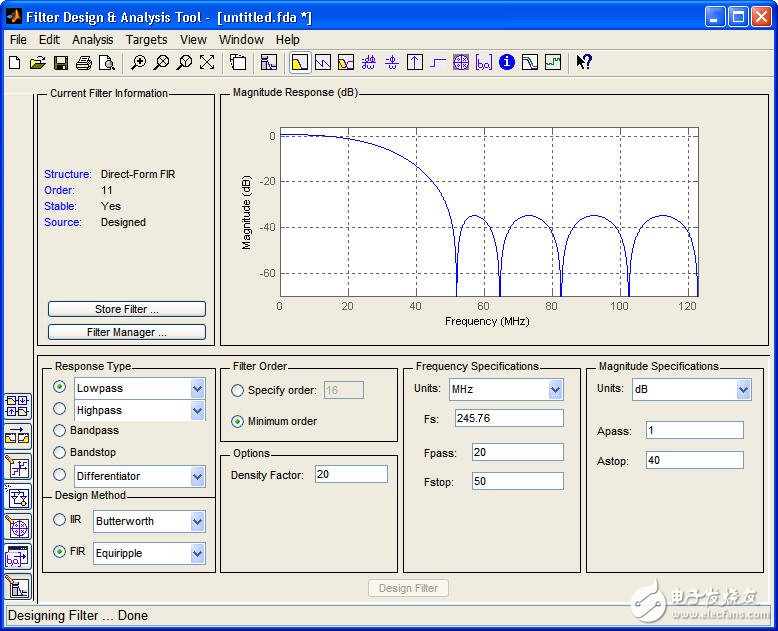
Task: Open the Analysis menu
Action: (x=92, y=40)
